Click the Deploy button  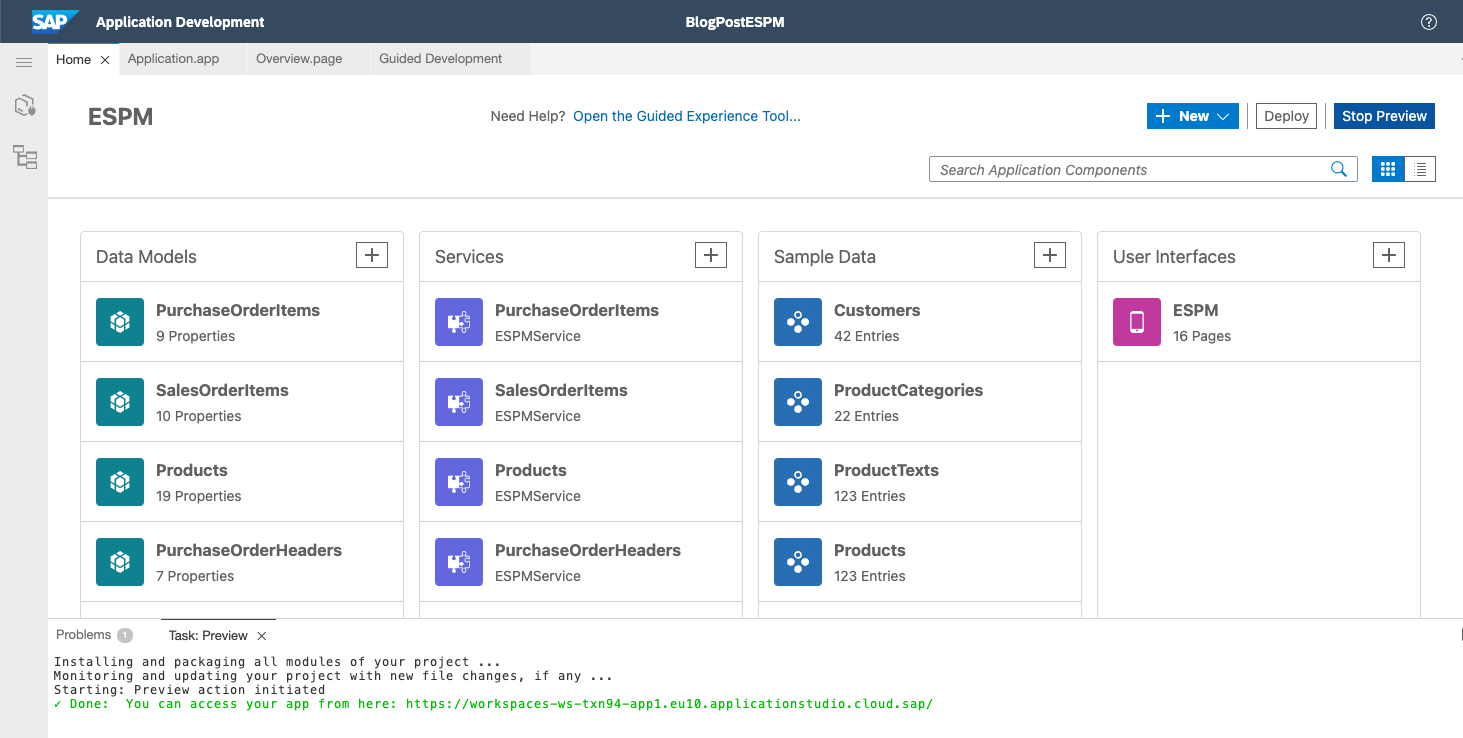click(x=1286, y=115)
